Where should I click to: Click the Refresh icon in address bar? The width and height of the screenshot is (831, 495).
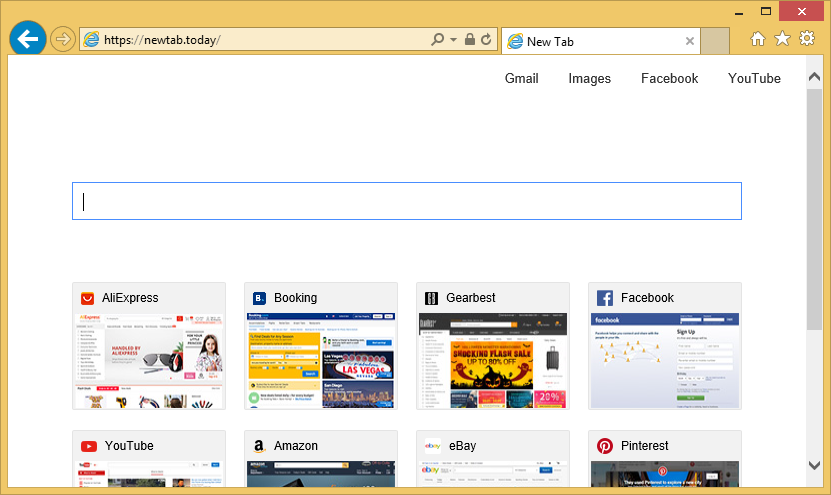coord(486,40)
